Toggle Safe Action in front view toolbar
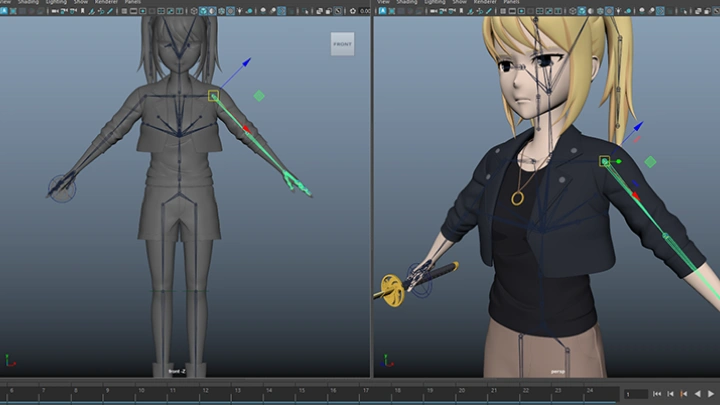Image resolution: width=720 pixels, height=405 pixels. point(170,11)
